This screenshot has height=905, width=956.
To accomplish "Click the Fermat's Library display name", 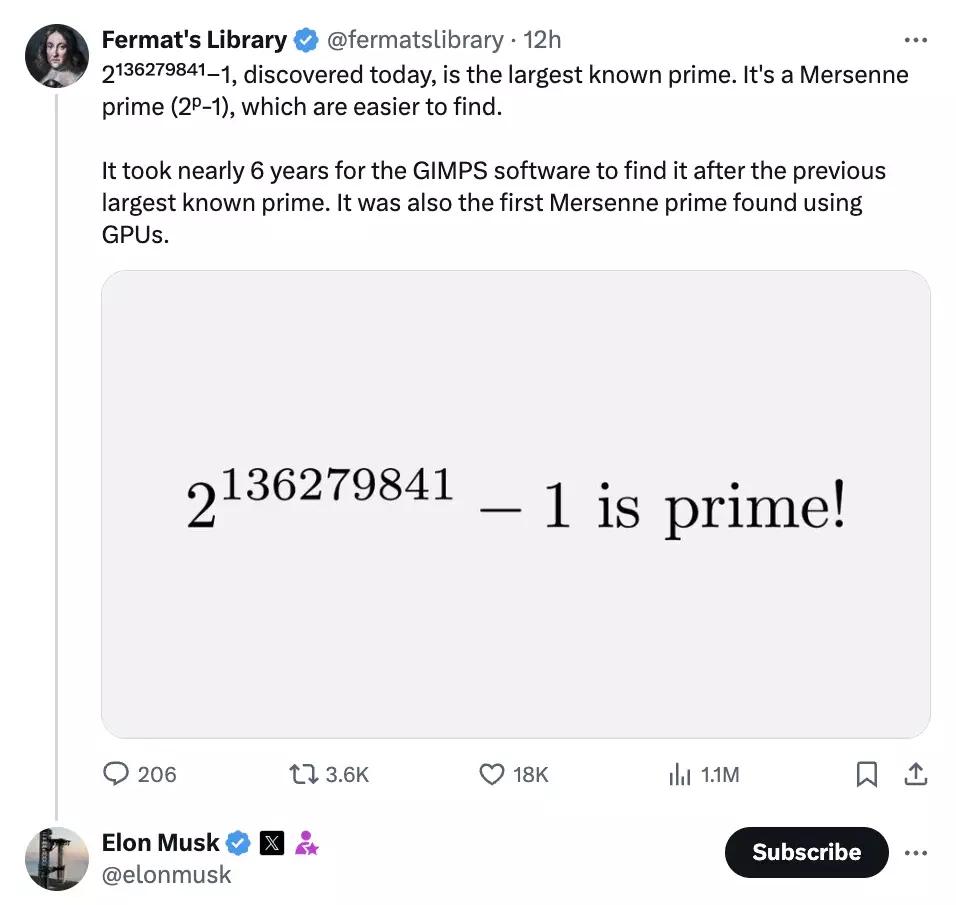I will pos(195,39).
